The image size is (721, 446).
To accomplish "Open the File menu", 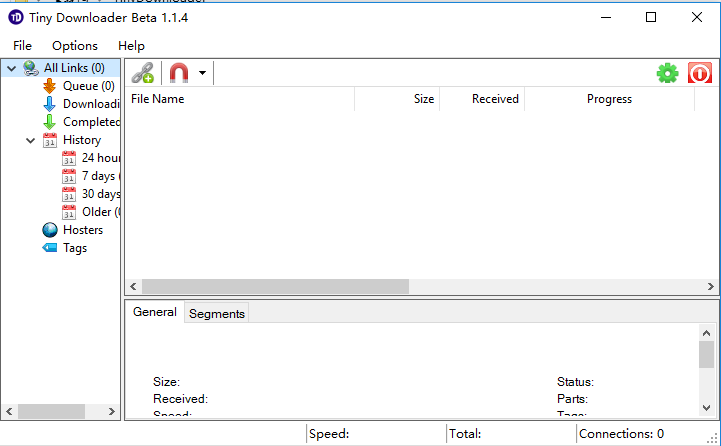I will pos(22,45).
